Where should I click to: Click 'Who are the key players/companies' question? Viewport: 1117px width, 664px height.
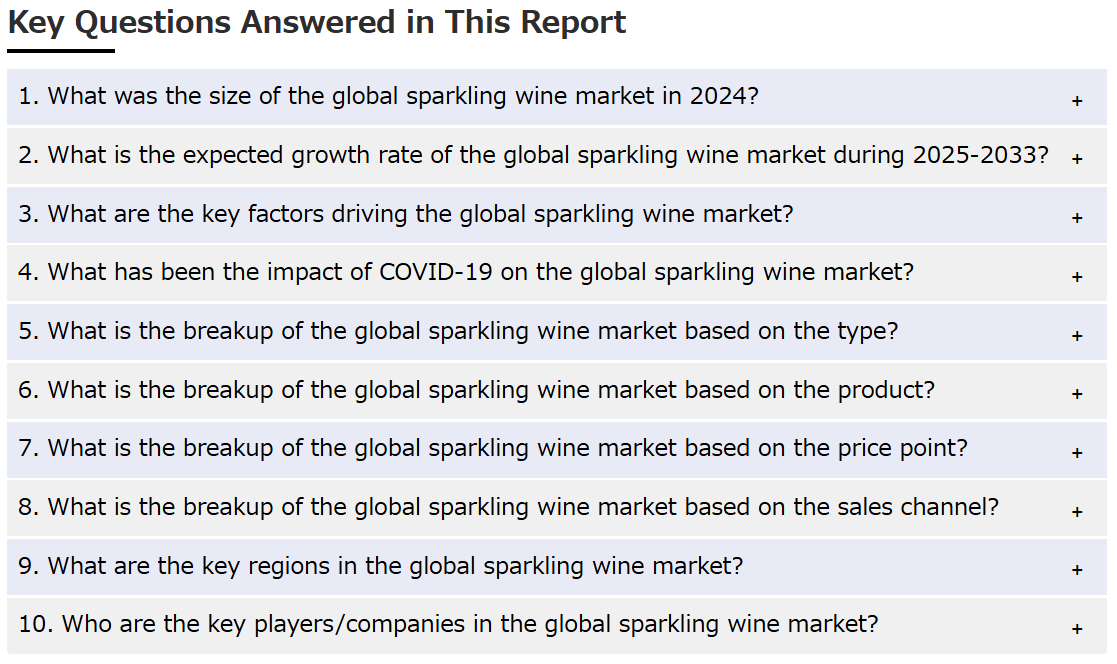pos(556,626)
